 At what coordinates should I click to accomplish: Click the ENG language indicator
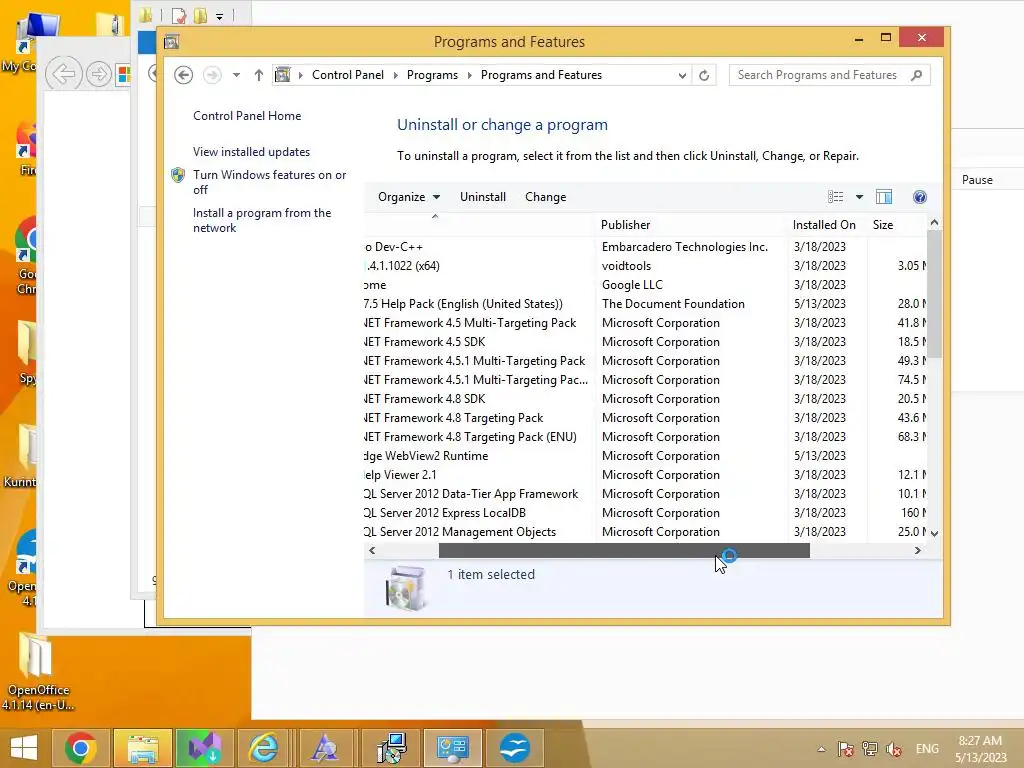(927, 749)
